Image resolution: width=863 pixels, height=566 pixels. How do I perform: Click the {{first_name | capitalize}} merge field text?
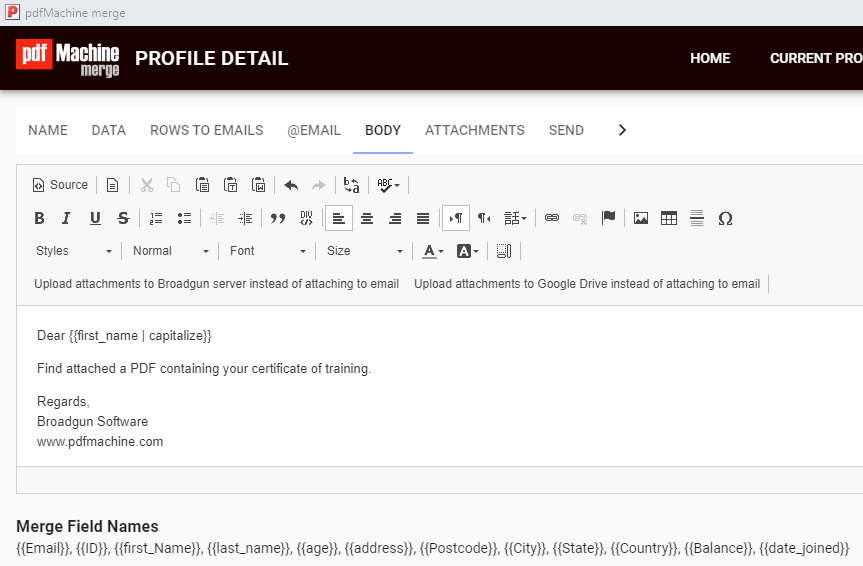140,336
